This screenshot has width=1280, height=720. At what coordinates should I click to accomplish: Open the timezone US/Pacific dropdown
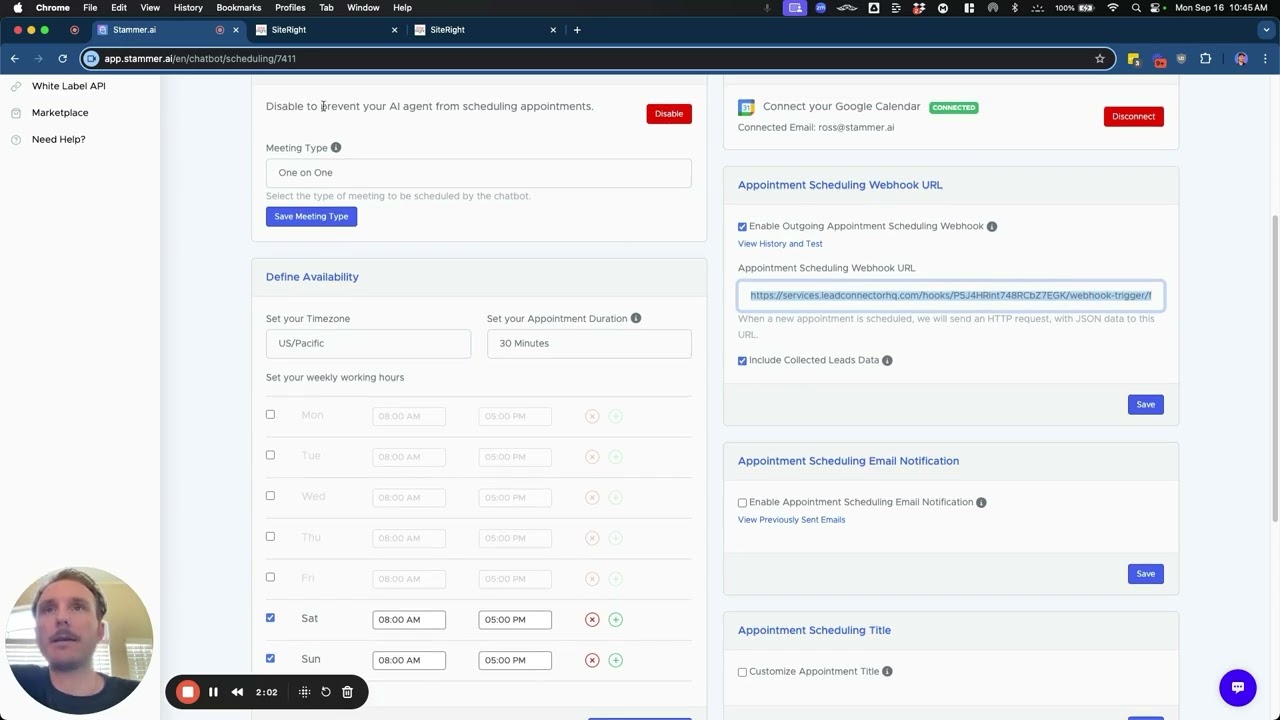[x=368, y=343]
